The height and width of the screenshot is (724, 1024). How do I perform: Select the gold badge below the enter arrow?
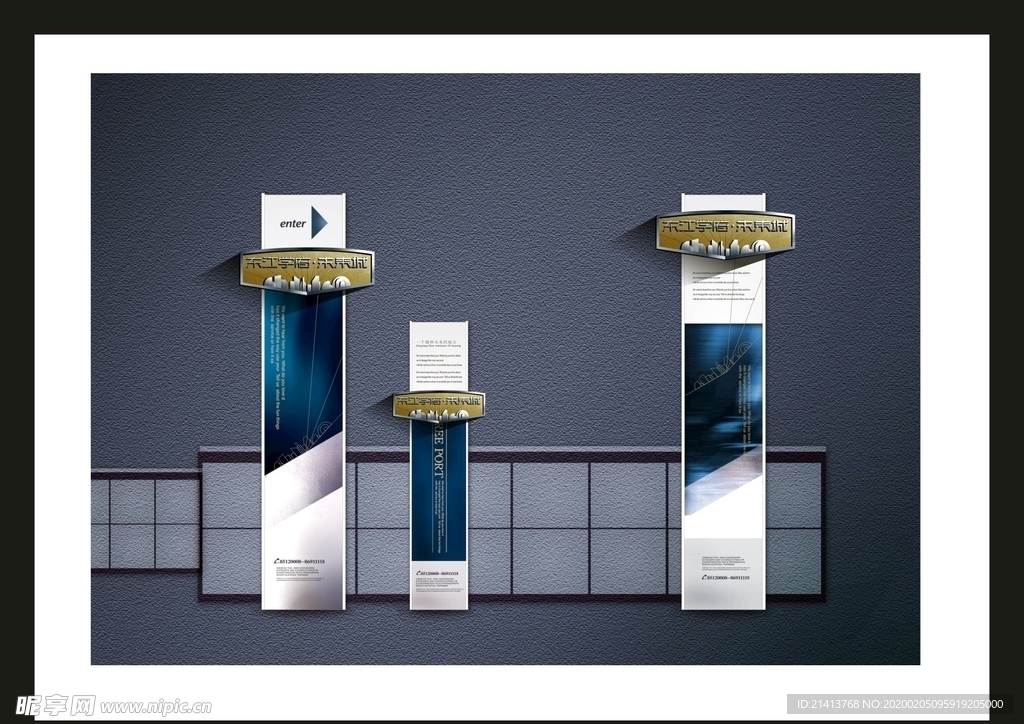click(307, 270)
